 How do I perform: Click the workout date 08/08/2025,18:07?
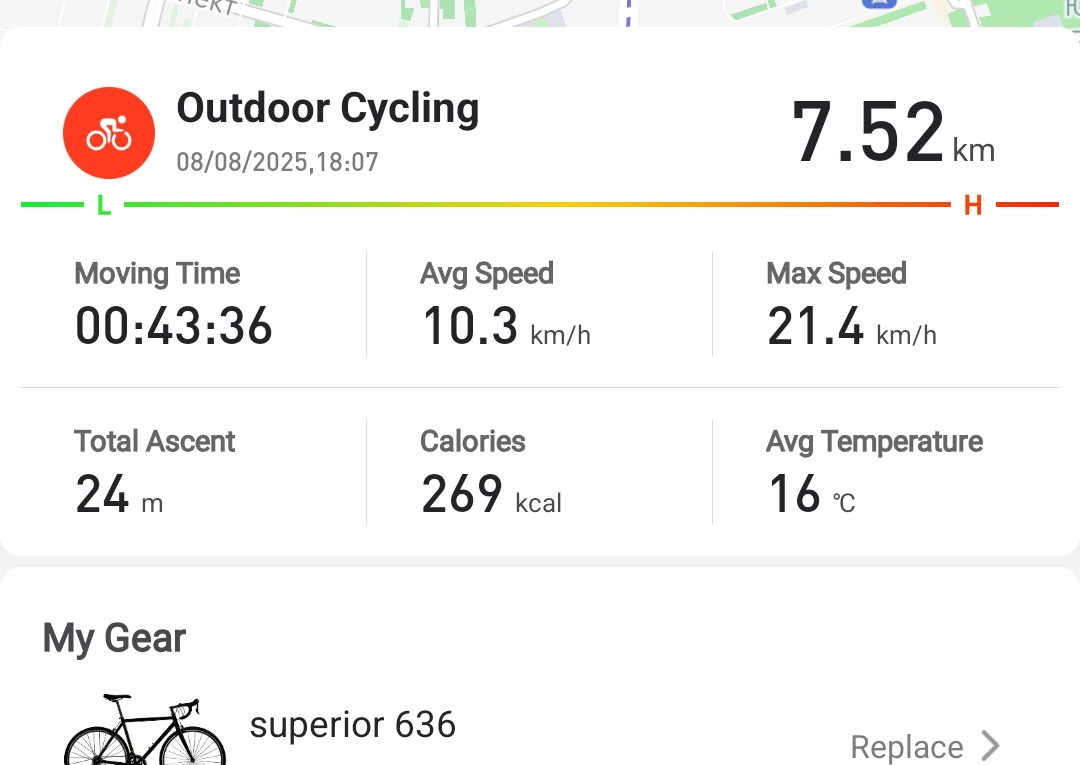278,163
